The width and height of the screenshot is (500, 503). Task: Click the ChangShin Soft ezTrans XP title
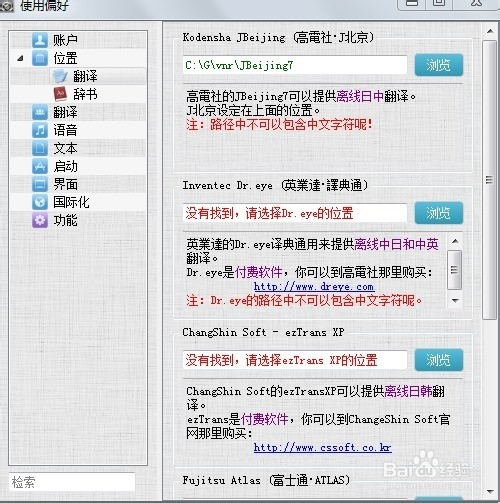(263, 332)
